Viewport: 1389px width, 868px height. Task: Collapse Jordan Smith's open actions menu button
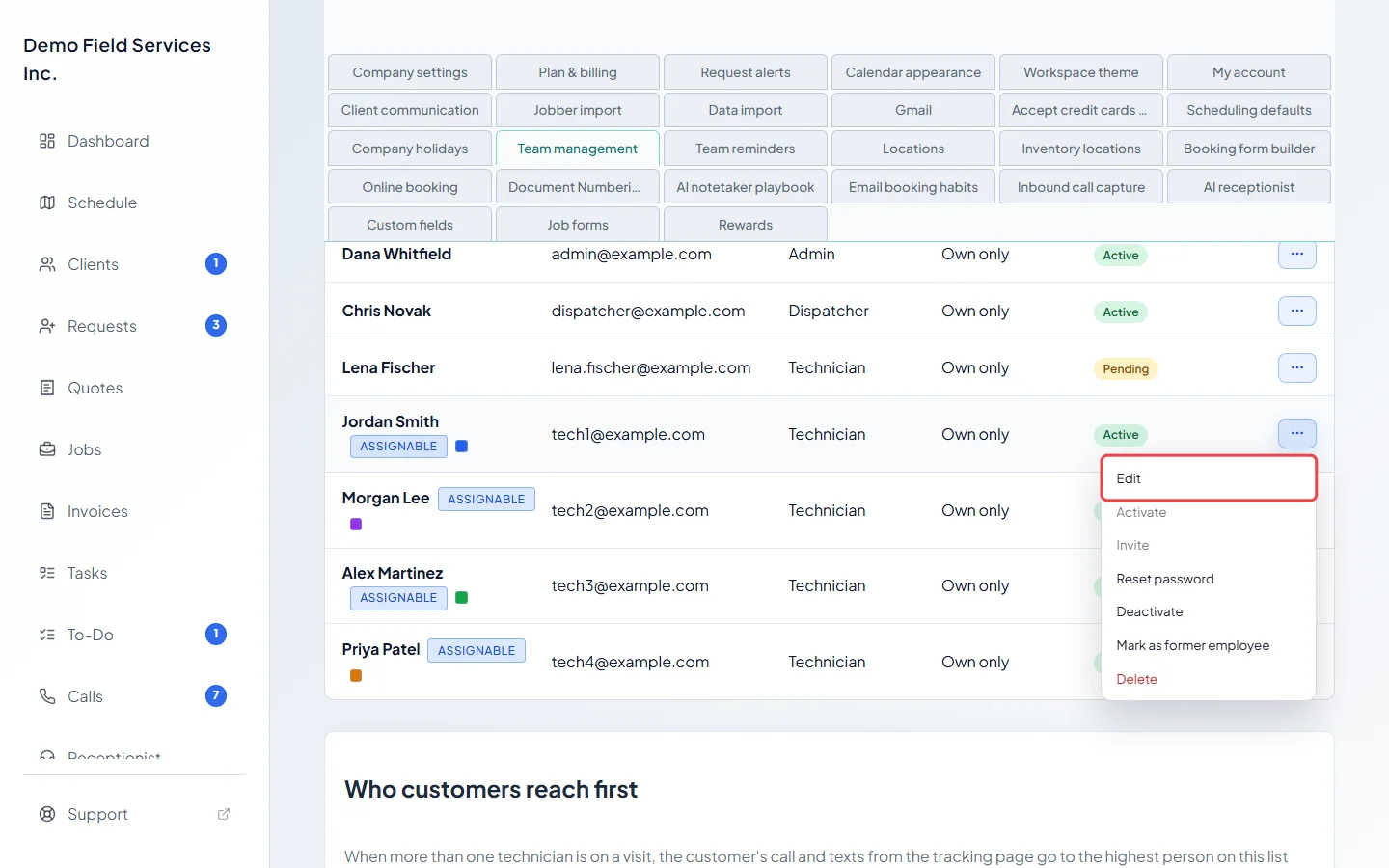pos(1297,434)
